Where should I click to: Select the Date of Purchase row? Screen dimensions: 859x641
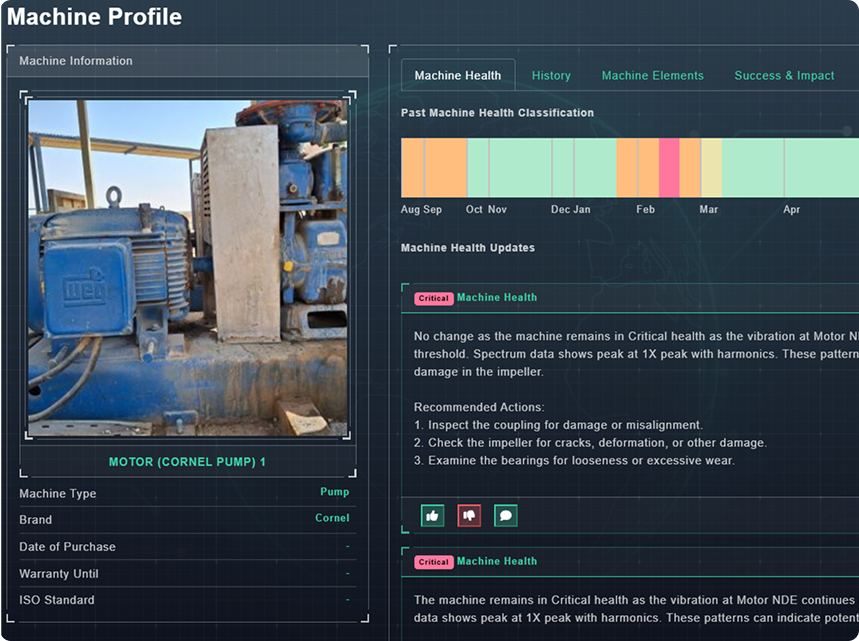click(187, 547)
